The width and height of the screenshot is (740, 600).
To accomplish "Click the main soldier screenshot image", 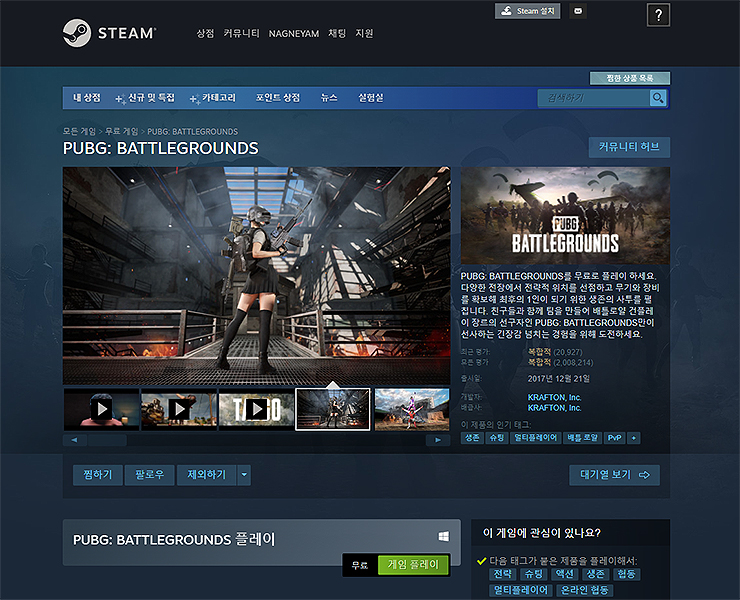I will (x=257, y=276).
